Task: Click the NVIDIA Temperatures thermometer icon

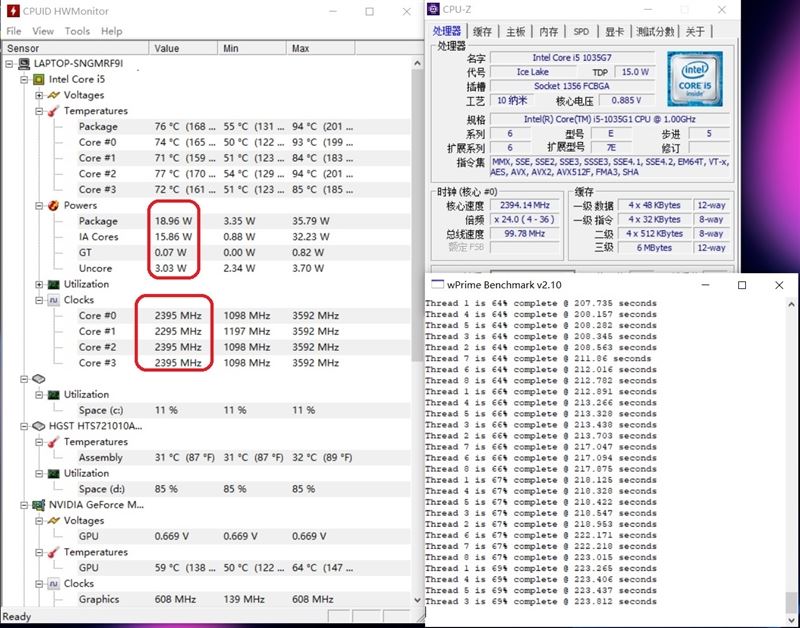Action: (x=54, y=552)
